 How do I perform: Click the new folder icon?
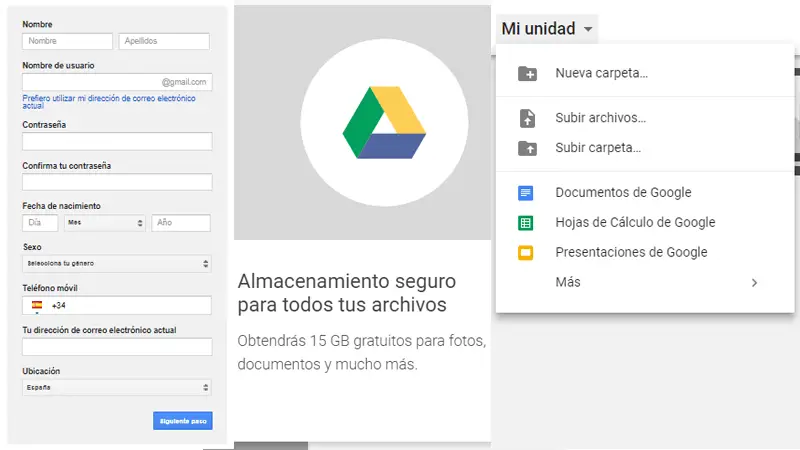pyautogui.click(x=527, y=73)
